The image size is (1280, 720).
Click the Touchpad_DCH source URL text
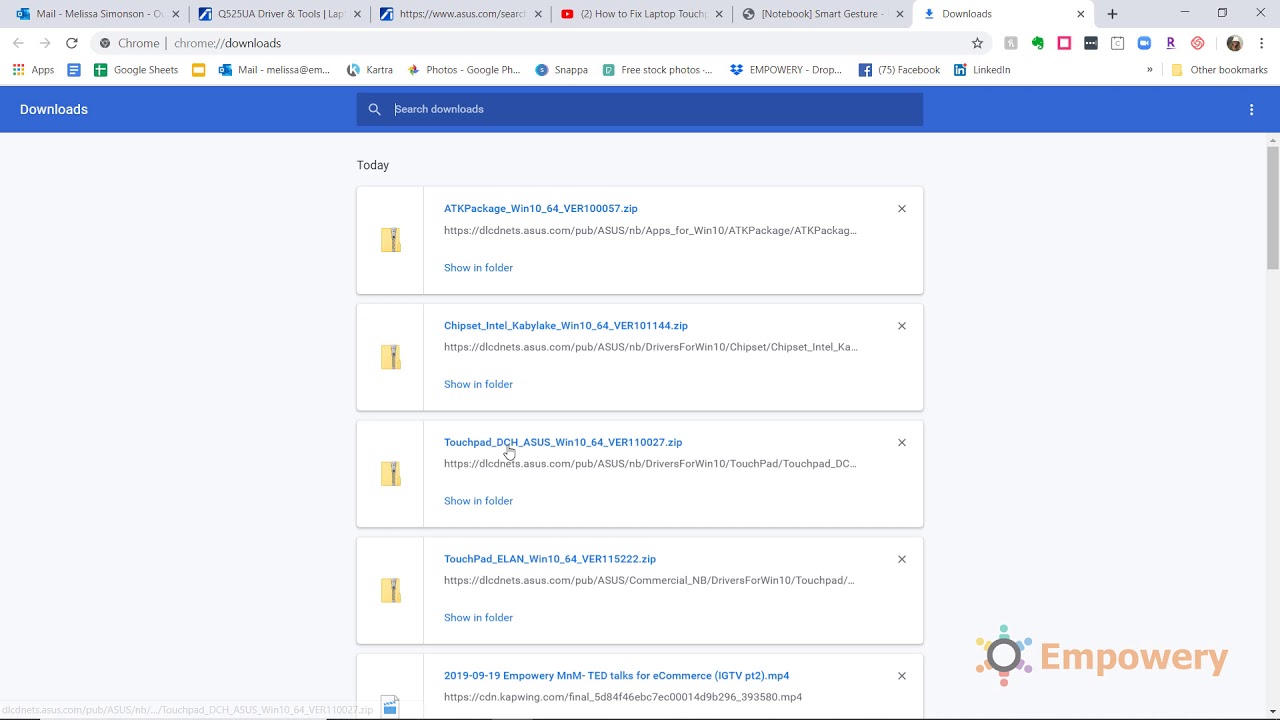tap(650, 464)
